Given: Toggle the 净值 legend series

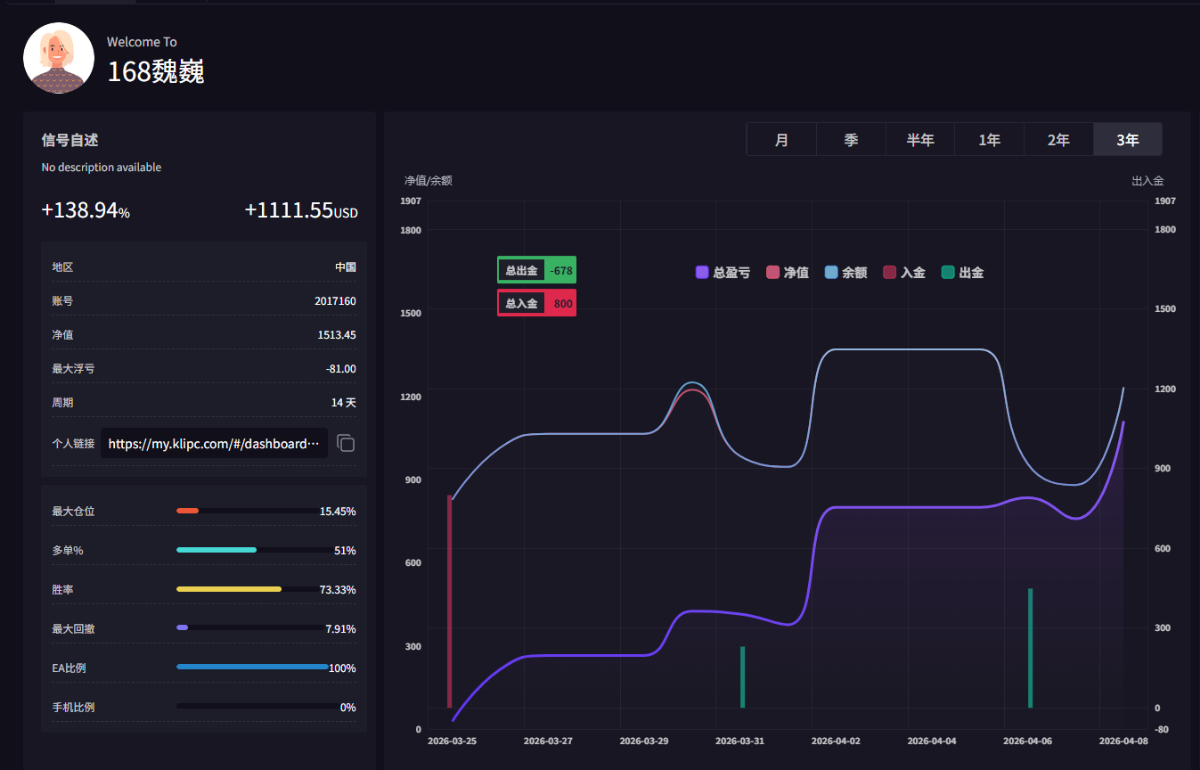Looking at the screenshot, I should [786, 272].
